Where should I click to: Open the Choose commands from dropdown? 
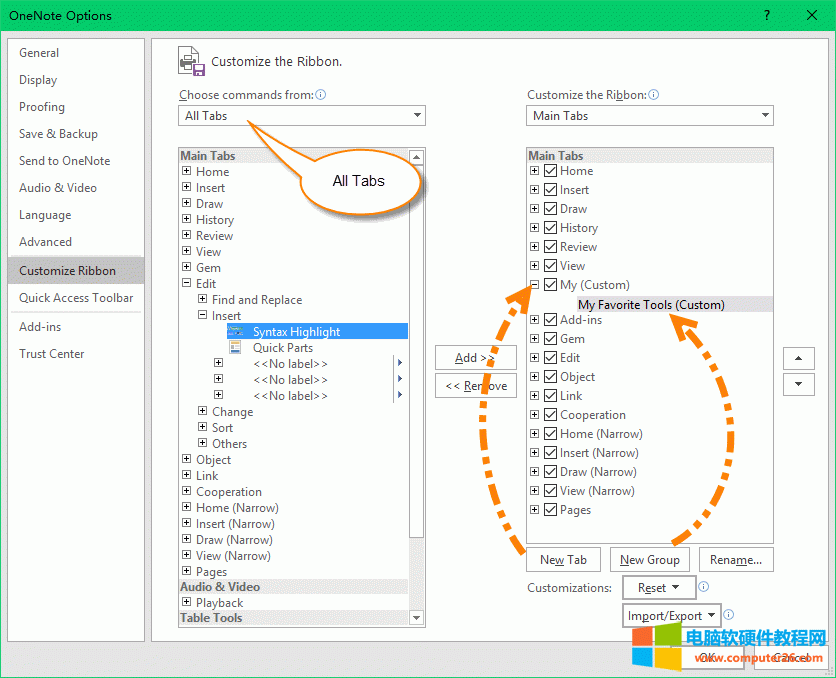click(302, 116)
